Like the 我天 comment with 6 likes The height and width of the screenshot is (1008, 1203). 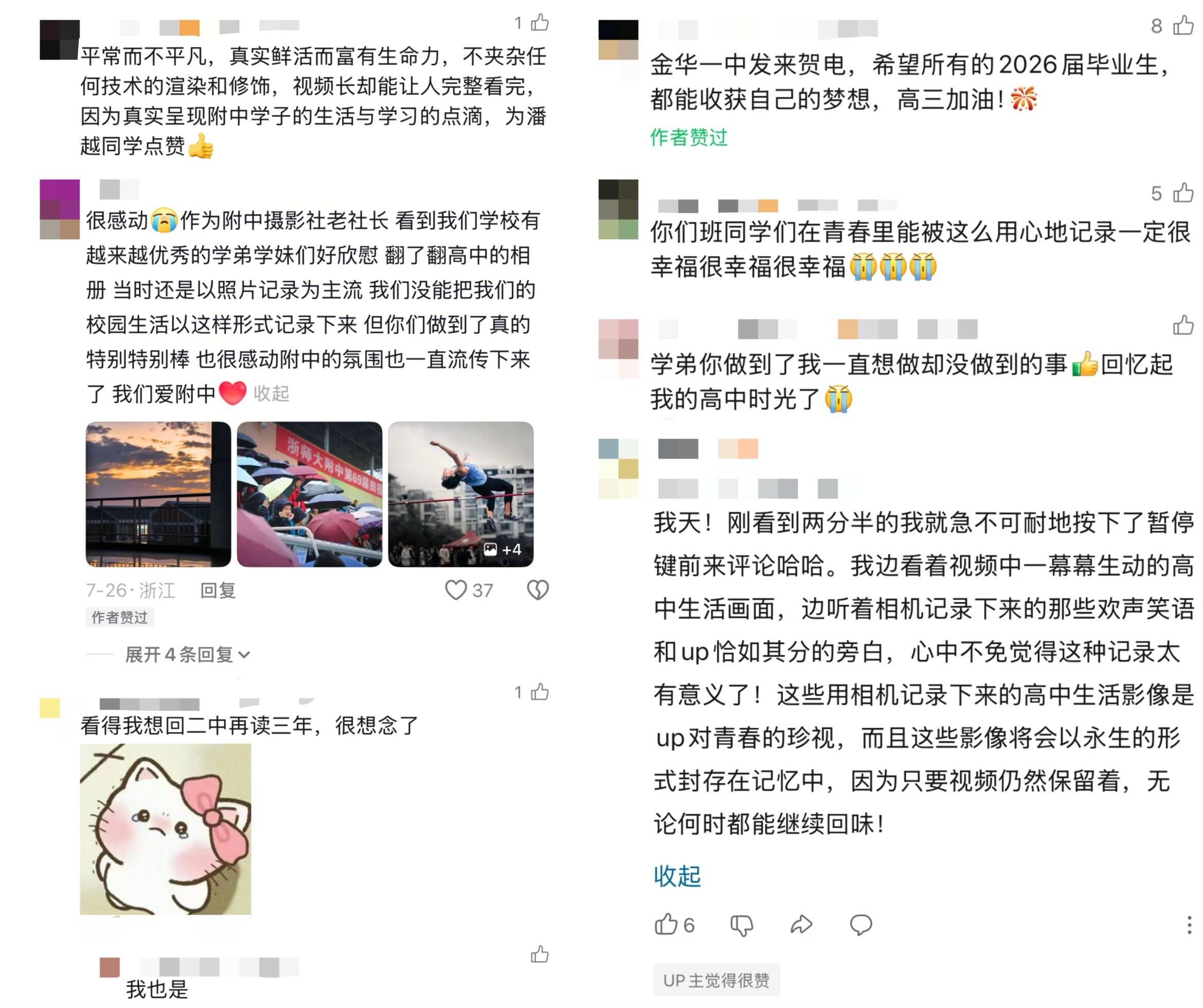[x=666, y=924]
